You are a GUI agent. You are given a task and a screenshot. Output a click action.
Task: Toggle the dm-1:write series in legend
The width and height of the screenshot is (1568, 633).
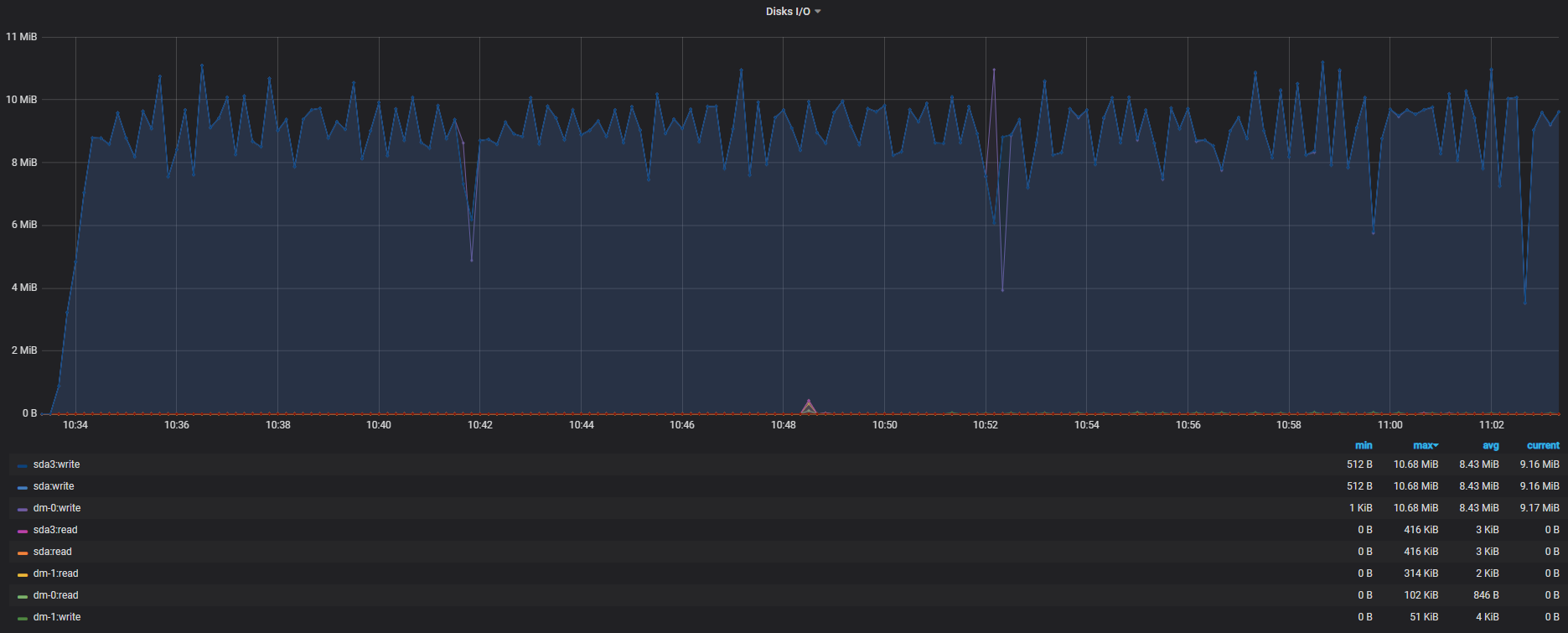(57, 617)
